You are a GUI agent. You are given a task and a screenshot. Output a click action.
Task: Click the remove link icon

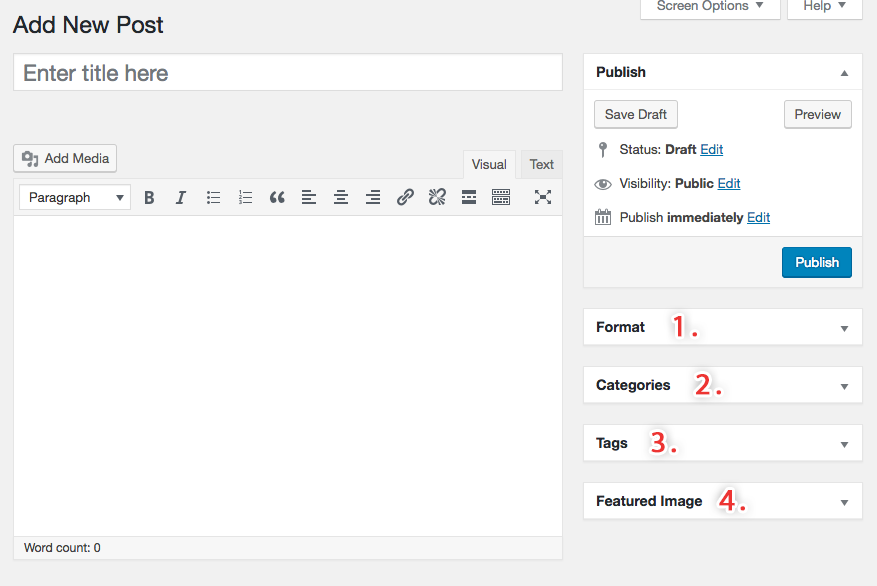pyautogui.click(x=437, y=198)
